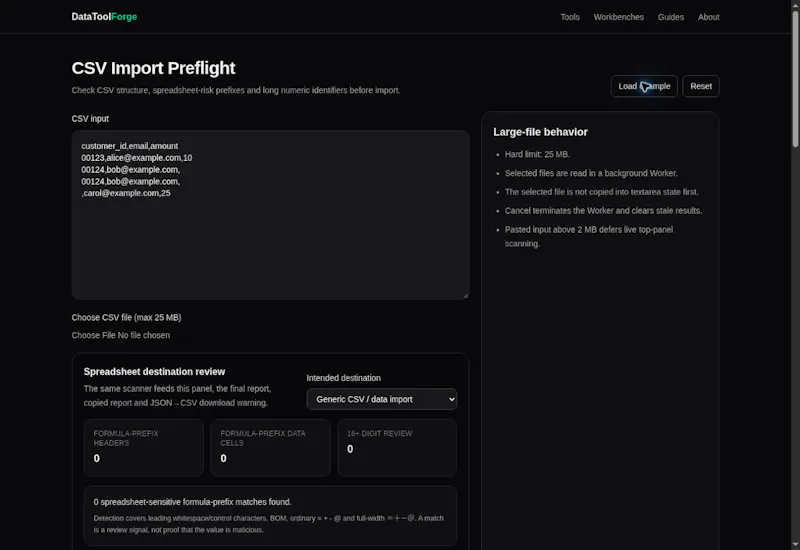Click the 'CSV input' label
Screen dimensions: 800x550
coord(90,118)
